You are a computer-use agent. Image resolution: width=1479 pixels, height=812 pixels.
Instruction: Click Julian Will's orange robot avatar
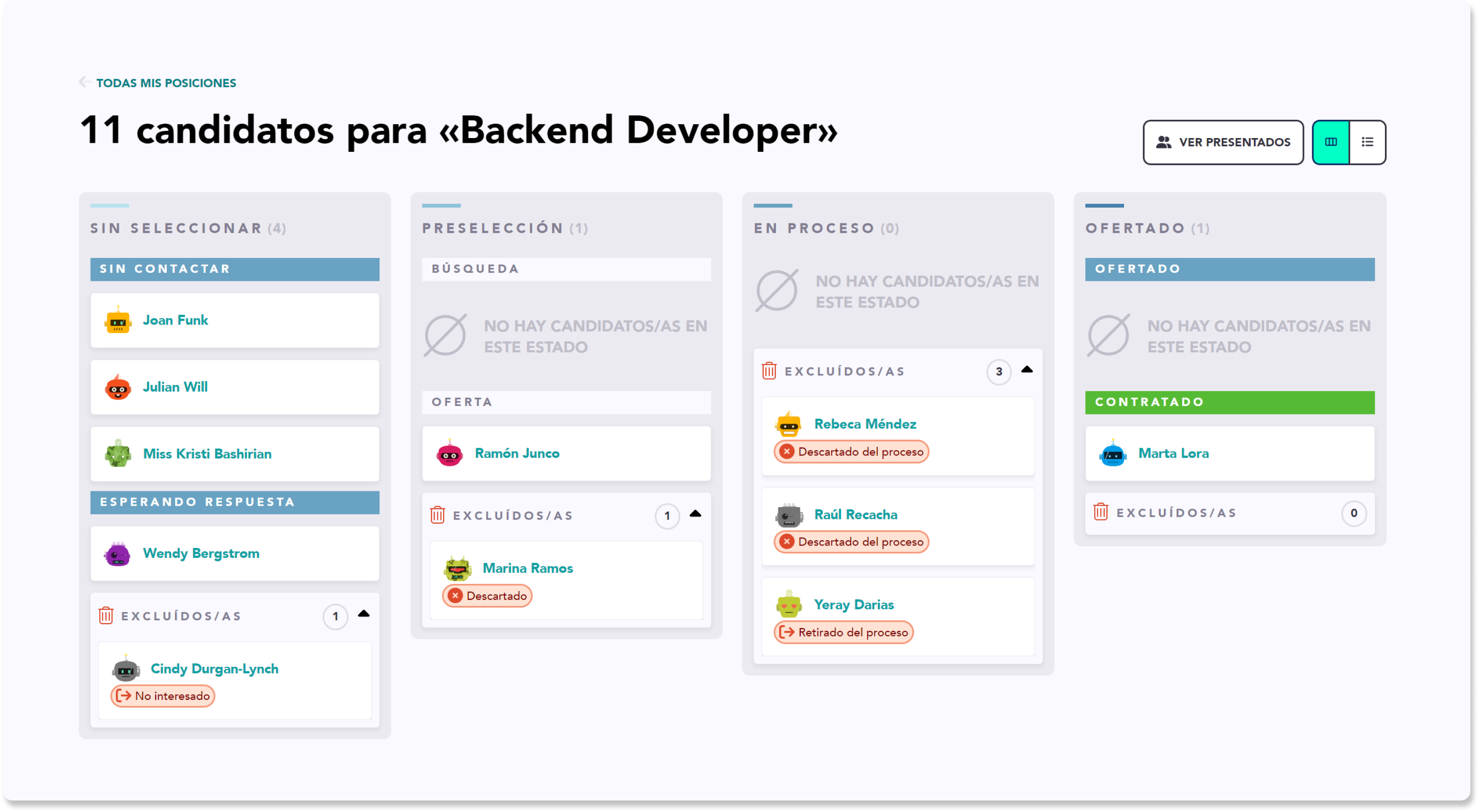(117, 387)
